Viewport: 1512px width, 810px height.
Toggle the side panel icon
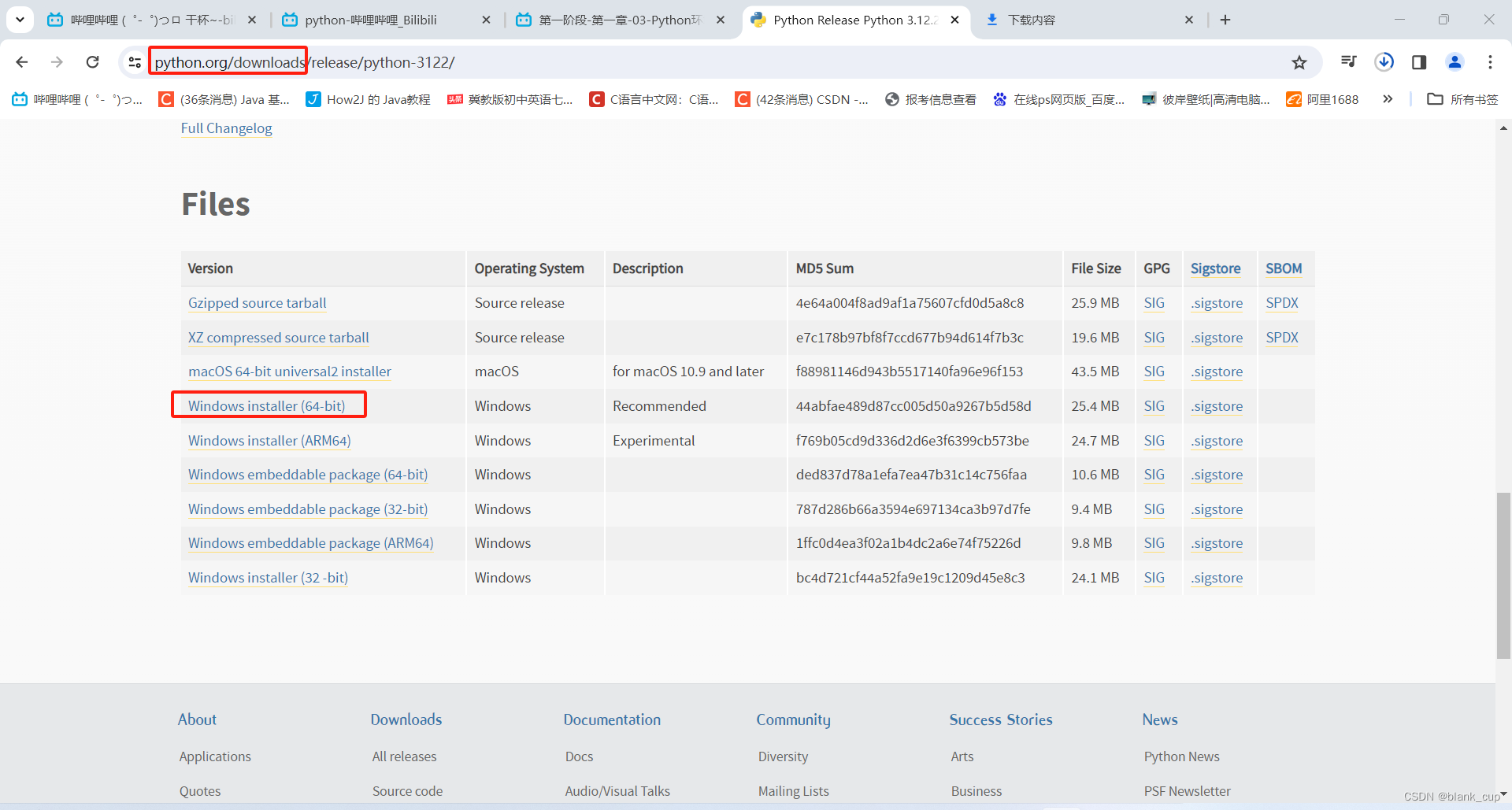(1419, 62)
